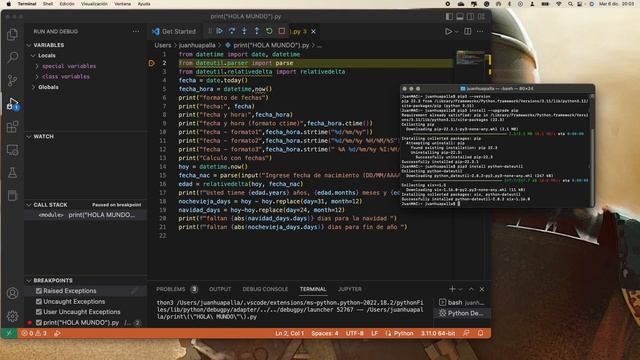Open editor More Actions menu

click(480, 31)
